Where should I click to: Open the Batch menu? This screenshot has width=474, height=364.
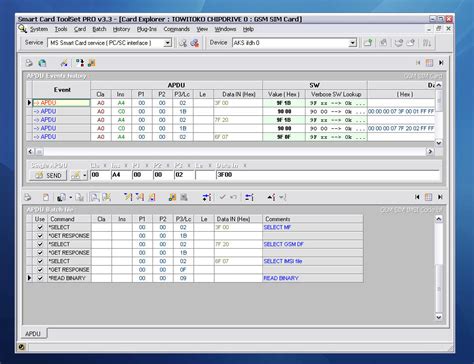tap(99, 29)
